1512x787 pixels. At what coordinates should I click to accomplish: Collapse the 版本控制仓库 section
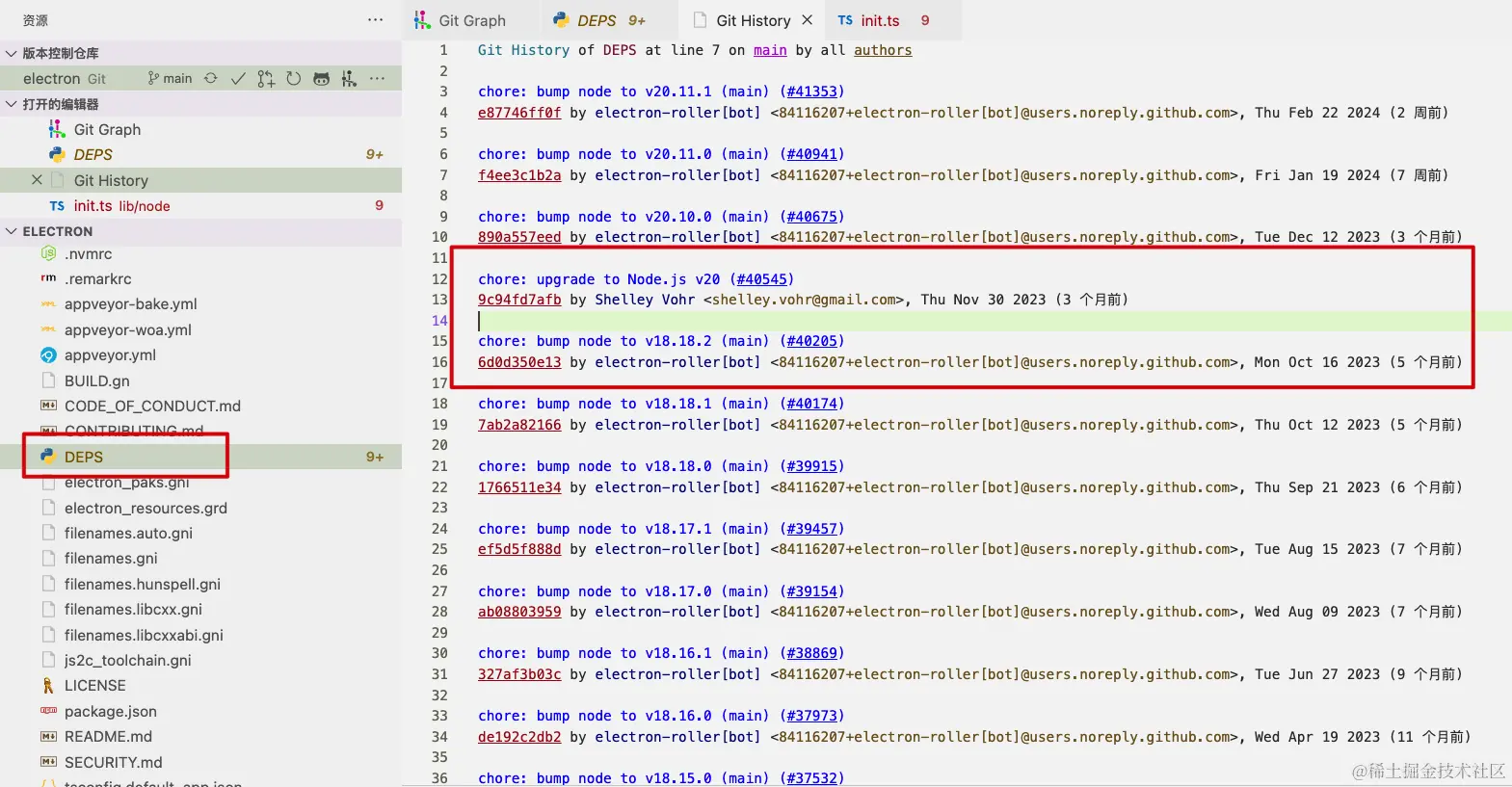[x=12, y=54]
